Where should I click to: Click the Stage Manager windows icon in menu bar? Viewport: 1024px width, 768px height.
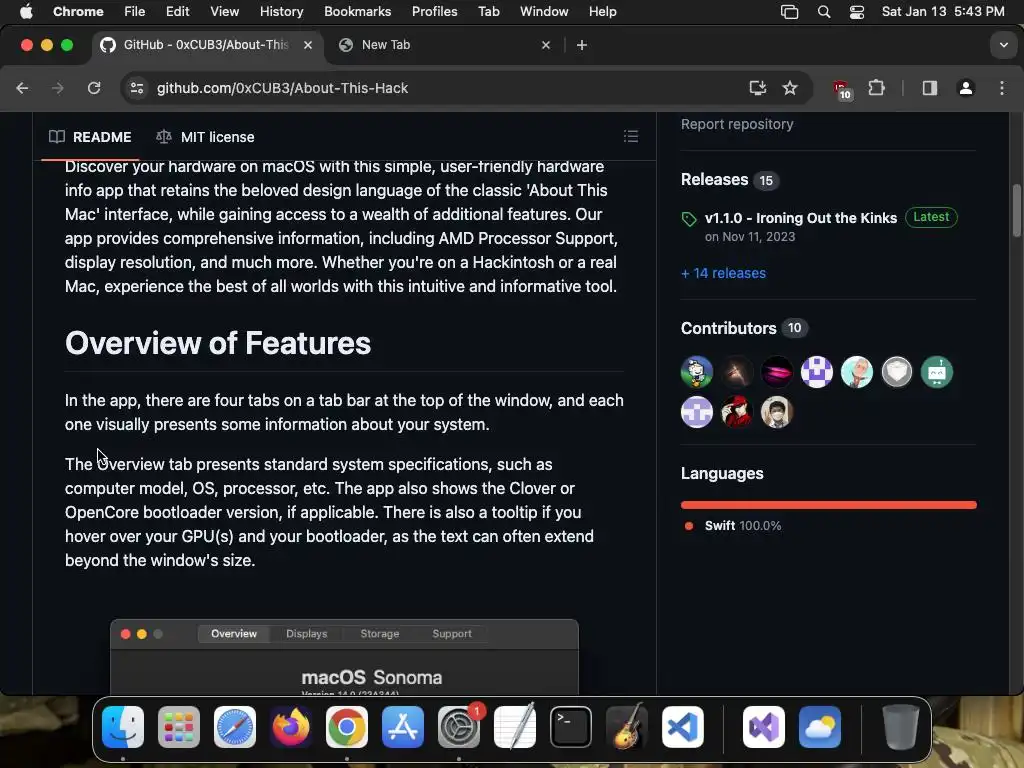789,12
